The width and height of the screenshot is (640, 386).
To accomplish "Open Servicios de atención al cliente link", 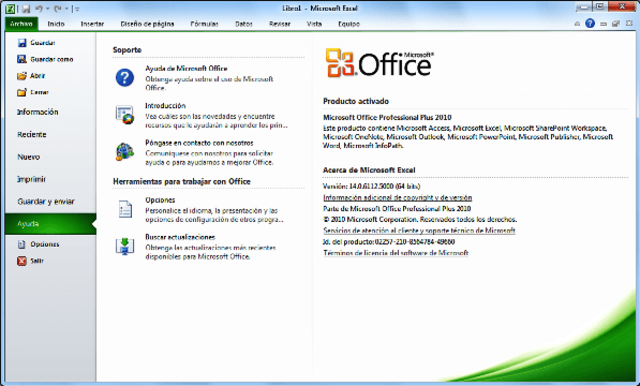I will pos(419,231).
